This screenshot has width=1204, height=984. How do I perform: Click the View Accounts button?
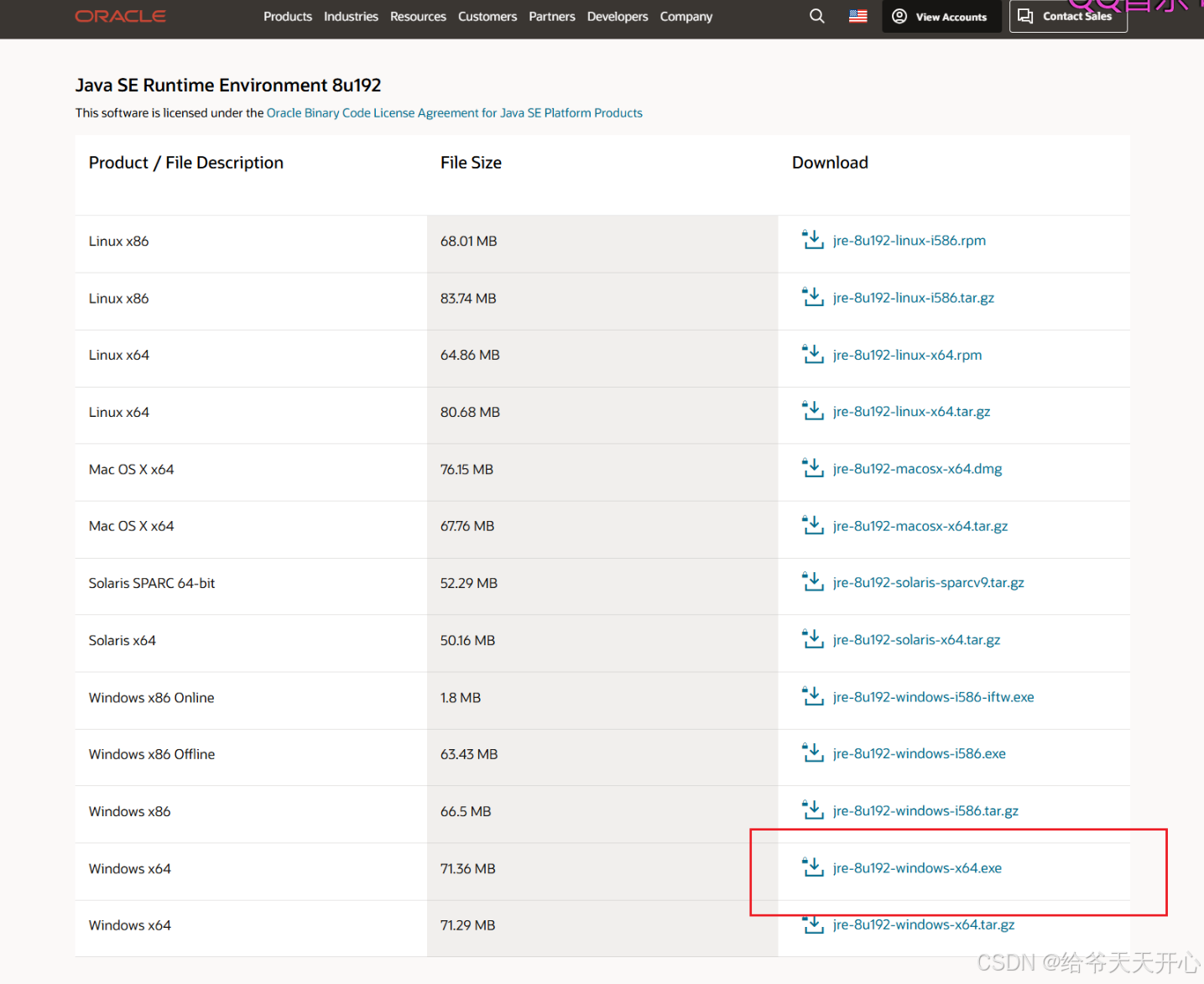click(941, 16)
